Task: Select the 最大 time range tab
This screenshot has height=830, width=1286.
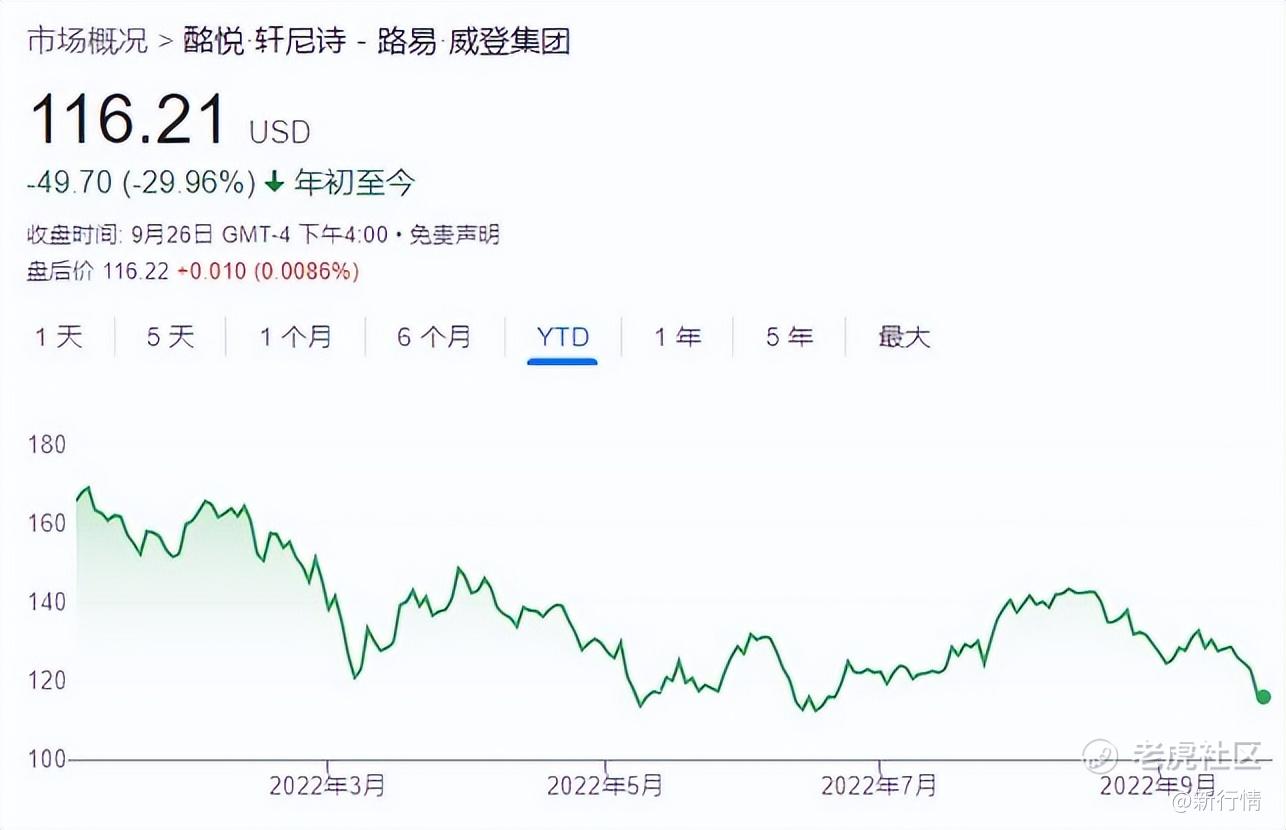Action: tap(904, 337)
